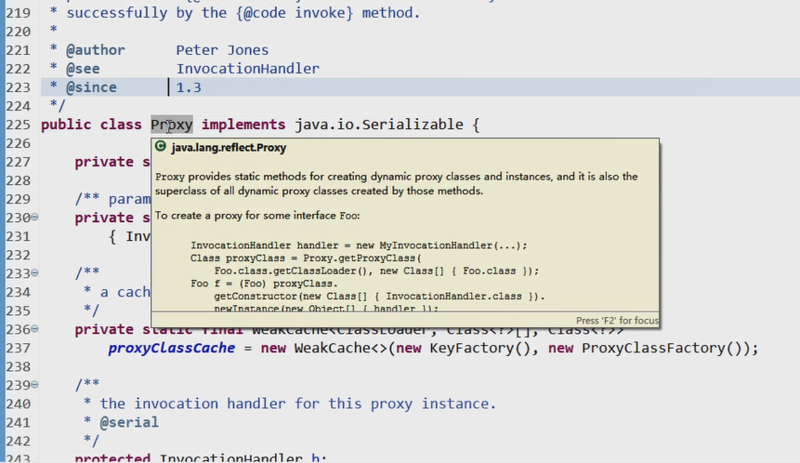The height and width of the screenshot is (463, 800).
Task: Click the popup code line starting "Class proxyClass = Proxy.getProxyClass("
Action: pyautogui.click(x=306, y=258)
